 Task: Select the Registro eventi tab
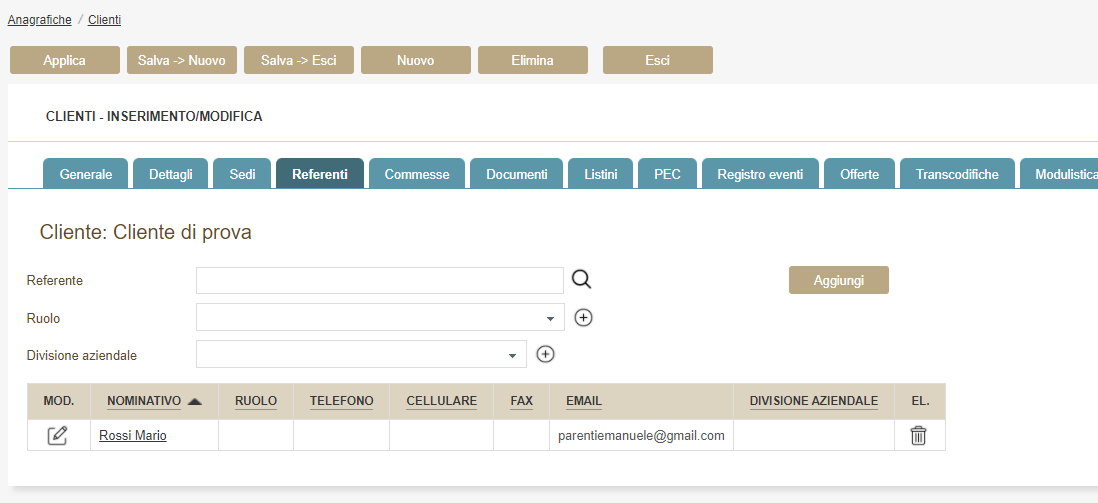click(759, 174)
